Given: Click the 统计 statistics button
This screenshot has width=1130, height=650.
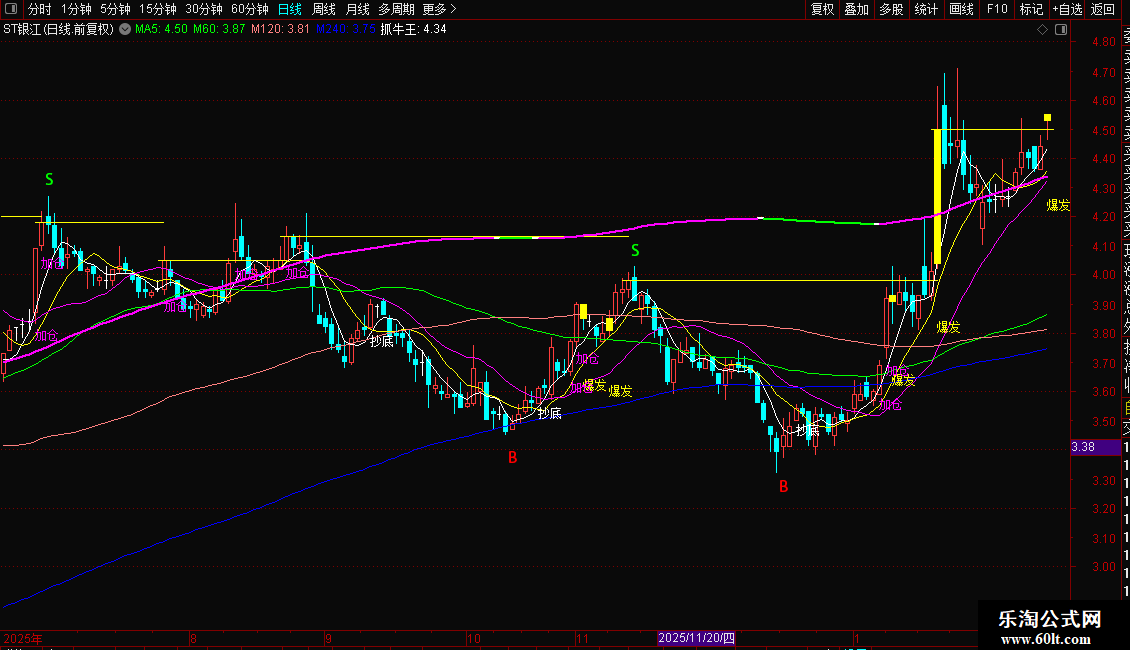Looking at the screenshot, I should pyautogui.click(x=926, y=9).
